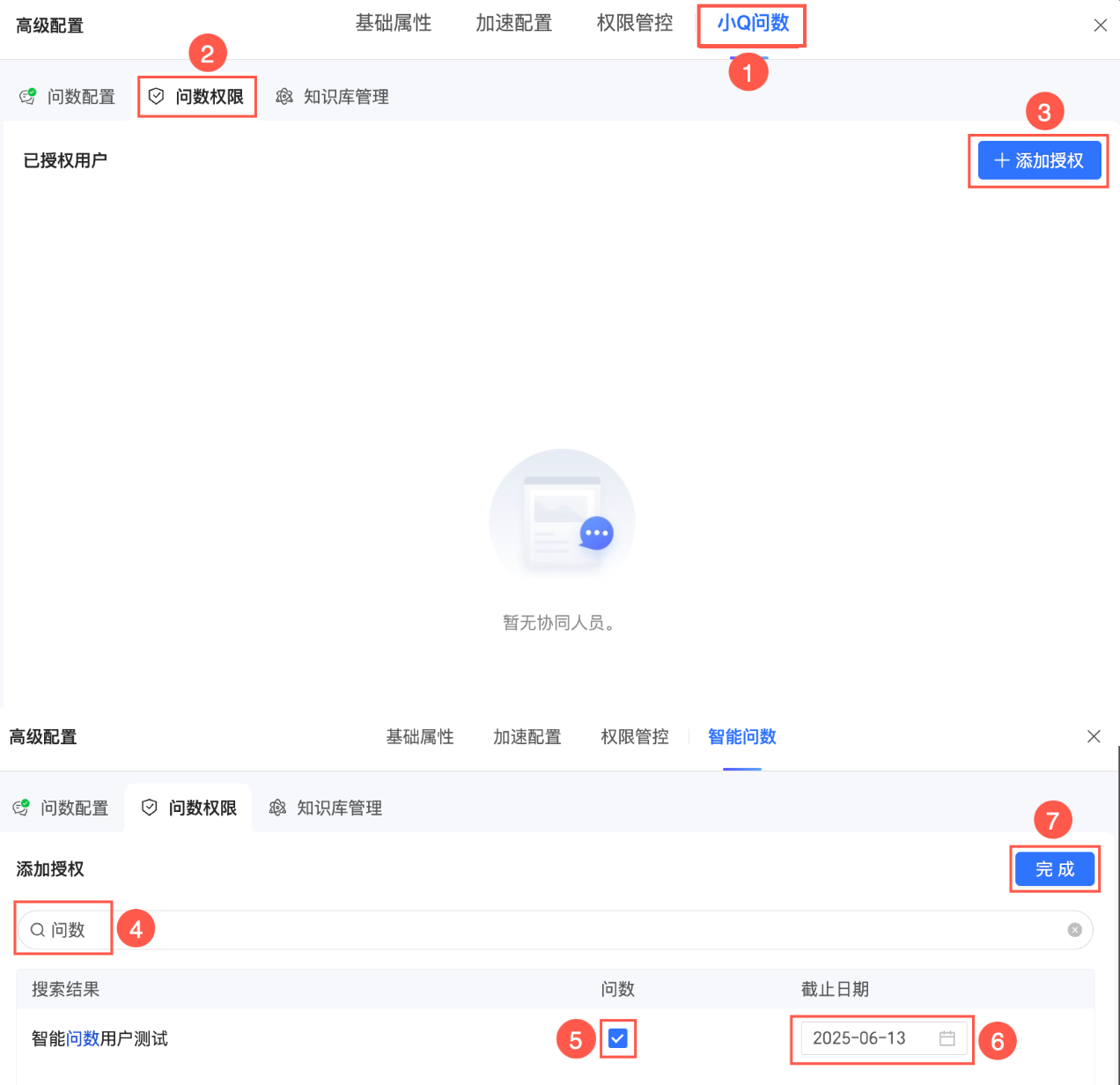Screen dimensions: 1120x1085
Task: Click the search field containing 问数
Action: 555,930
